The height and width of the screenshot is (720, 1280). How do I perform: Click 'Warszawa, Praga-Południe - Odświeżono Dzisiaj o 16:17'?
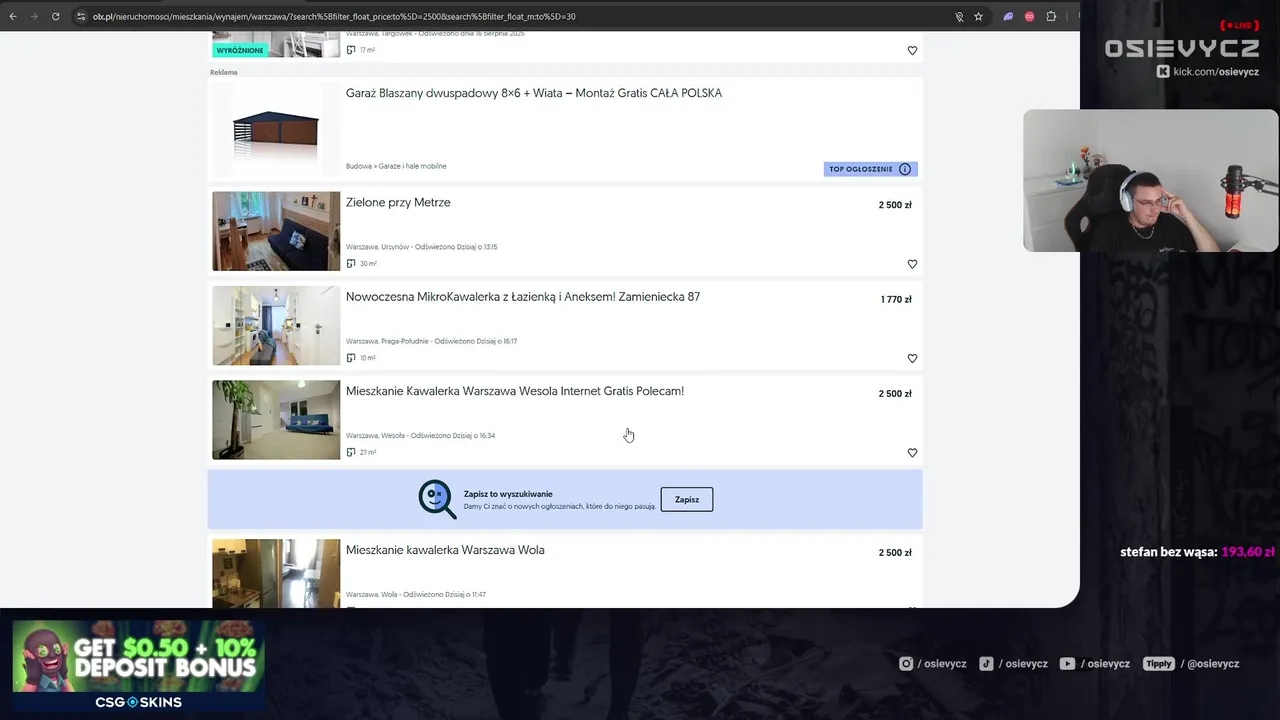click(431, 341)
